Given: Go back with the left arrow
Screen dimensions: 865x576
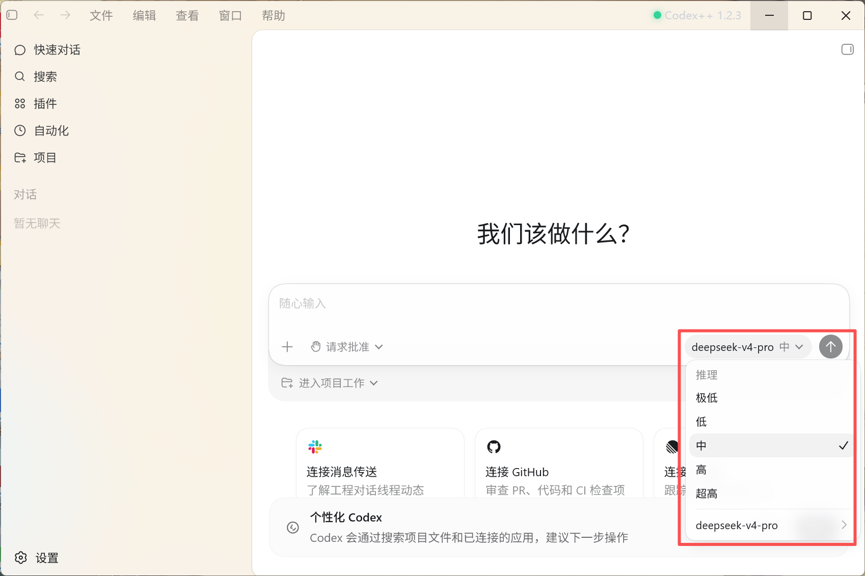Looking at the screenshot, I should click(x=39, y=15).
